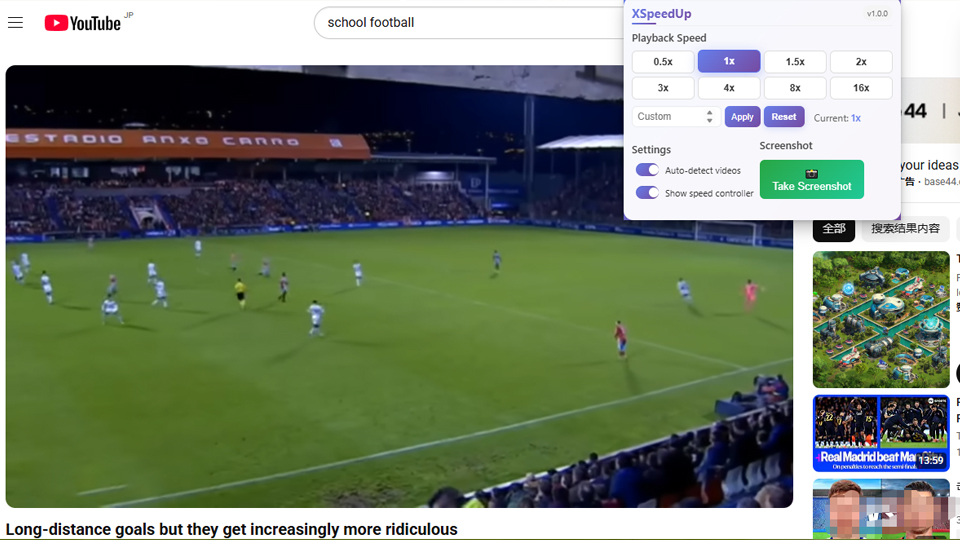Choose the 16x speed option
This screenshot has height=540, width=960.
tap(861, 88)
